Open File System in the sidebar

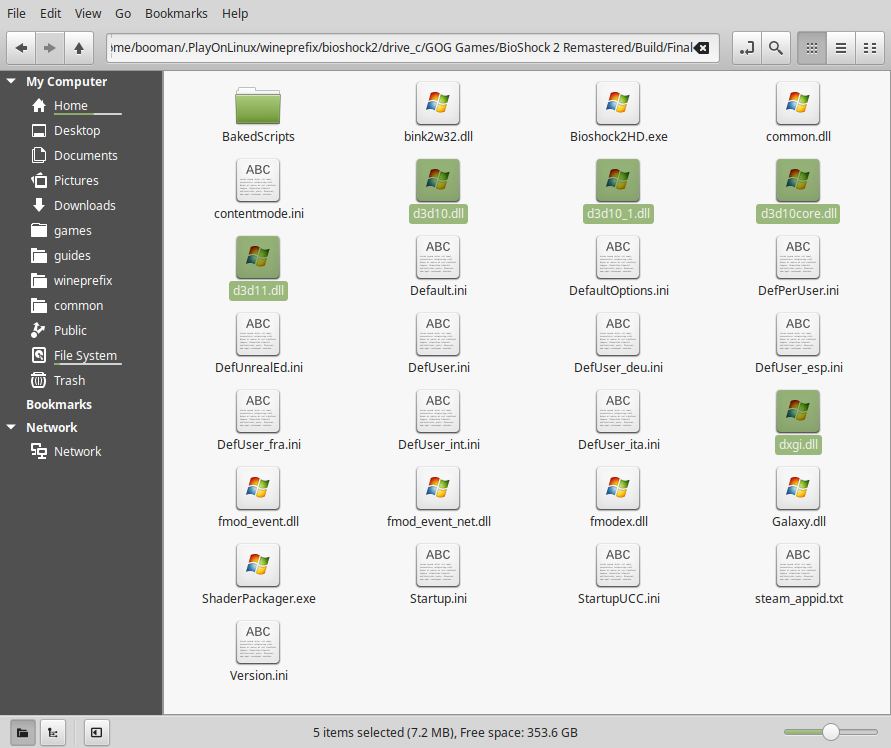point(85,356)
